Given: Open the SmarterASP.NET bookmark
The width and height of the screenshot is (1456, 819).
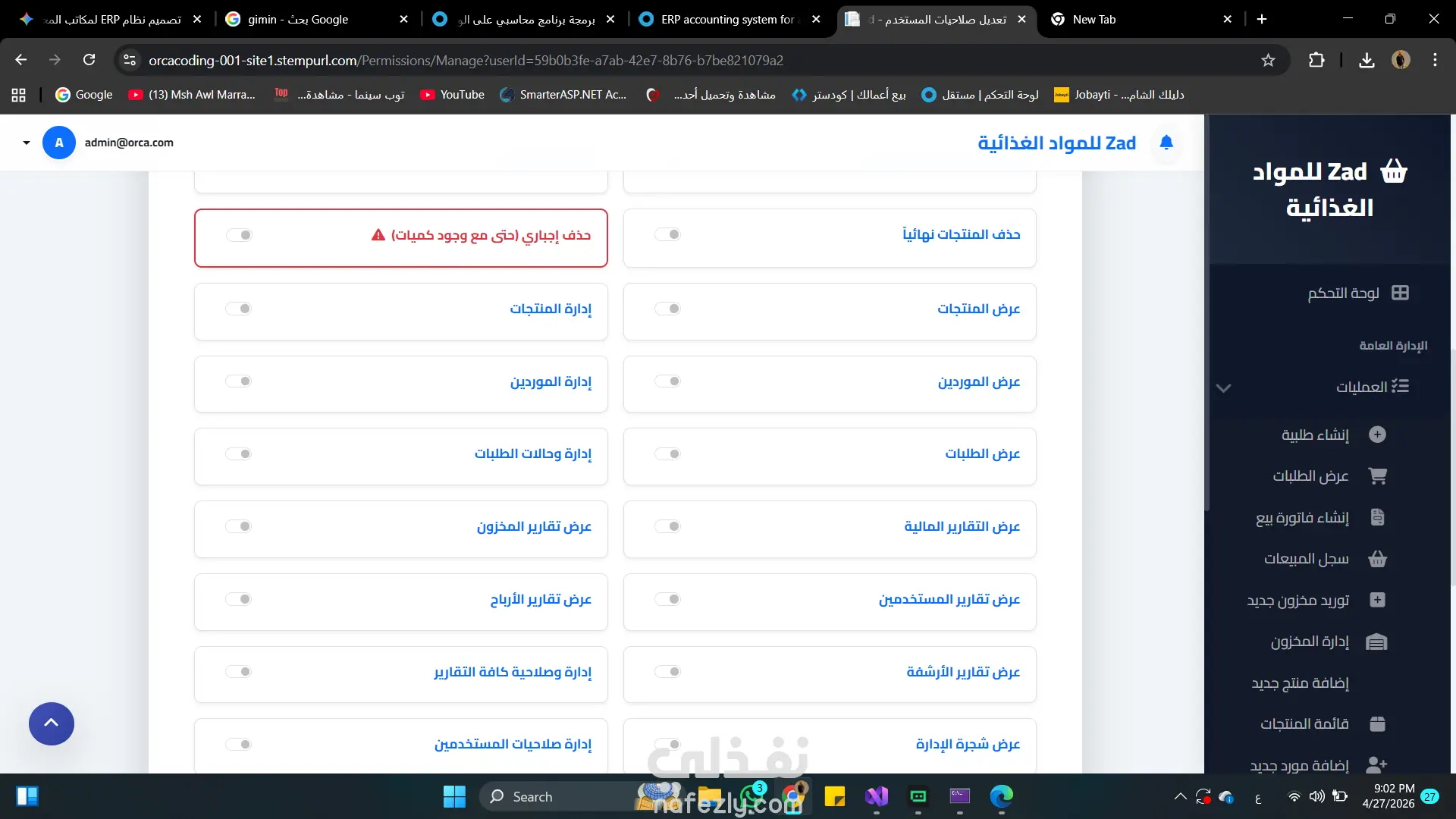Looking at the screenshot, I should tap(563, 95).
